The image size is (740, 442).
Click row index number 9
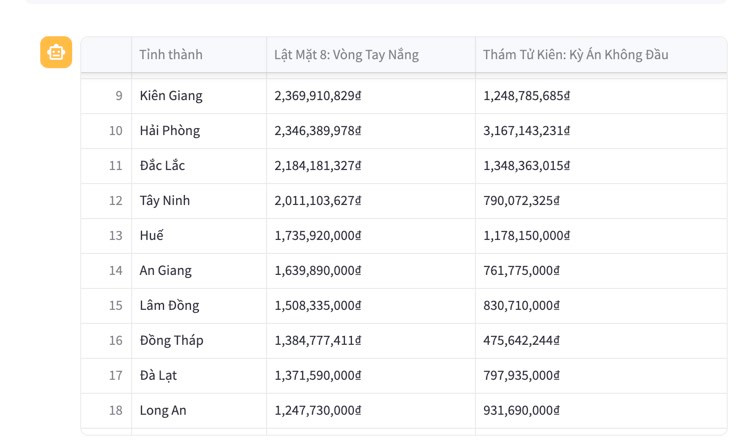click(119, 96)
